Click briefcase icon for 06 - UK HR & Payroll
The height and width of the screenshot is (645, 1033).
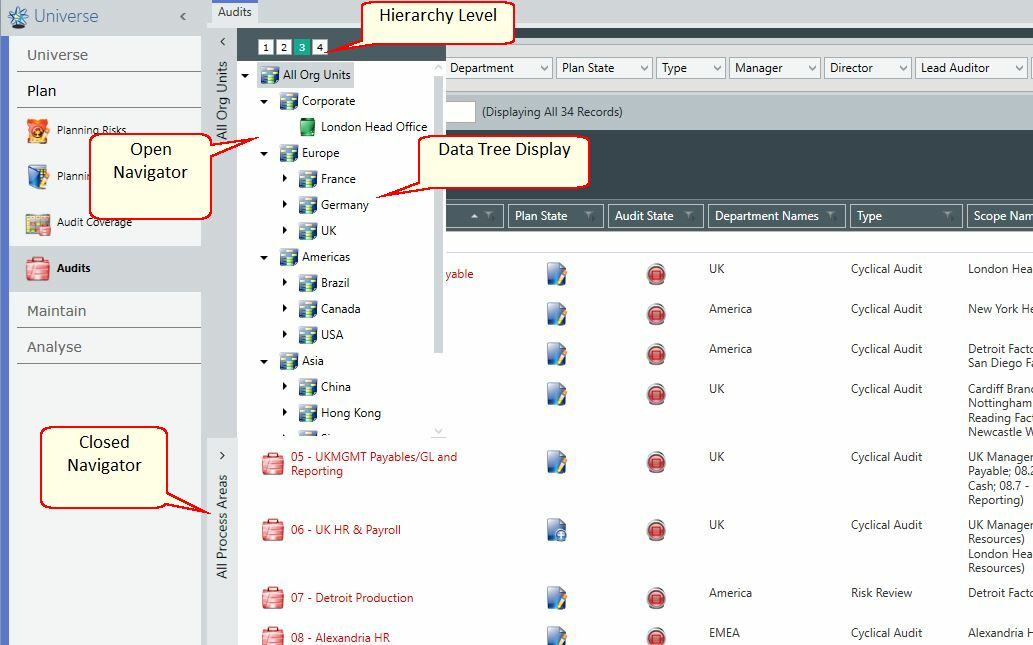(x=272, y=530)
